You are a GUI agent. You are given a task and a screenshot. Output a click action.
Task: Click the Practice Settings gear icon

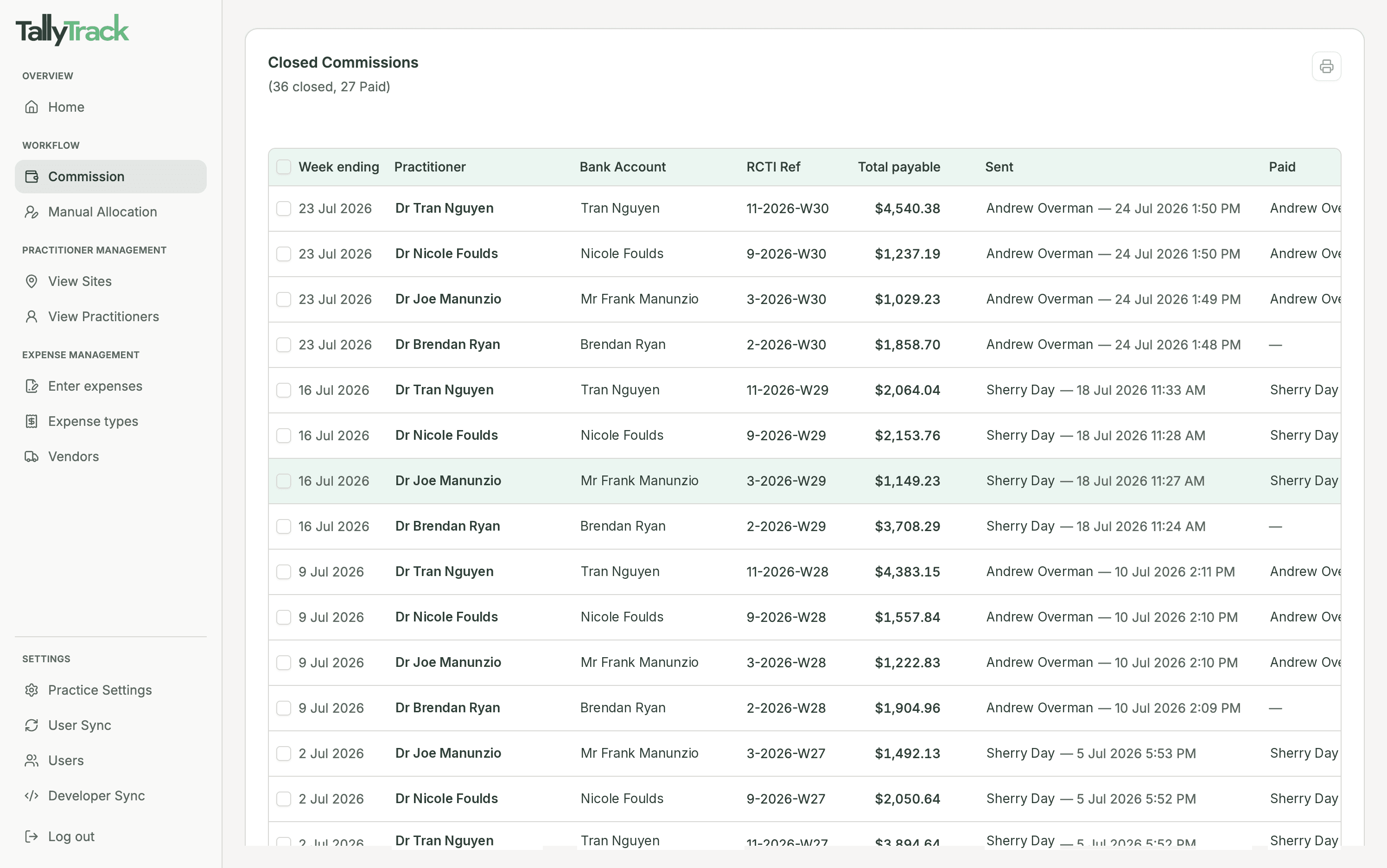click(32, 690)
